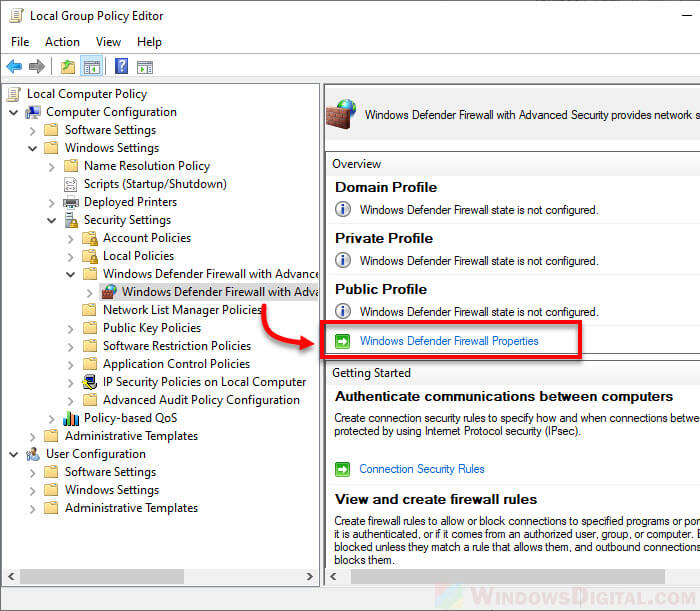Viewport: 700px width, 611px height.
Task: Open the View menu
Action: 108,42
